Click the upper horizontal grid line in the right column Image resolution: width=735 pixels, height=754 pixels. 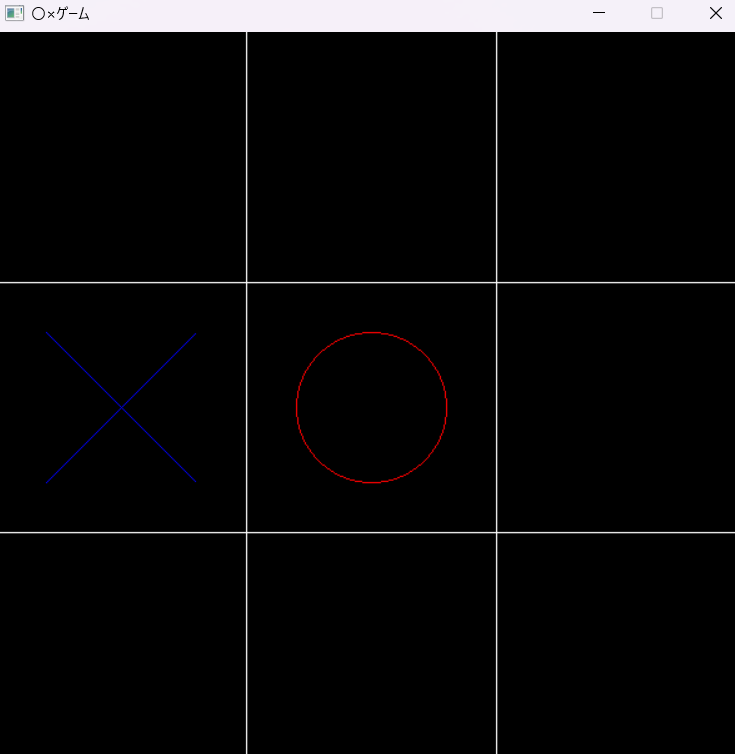(616, 282)
